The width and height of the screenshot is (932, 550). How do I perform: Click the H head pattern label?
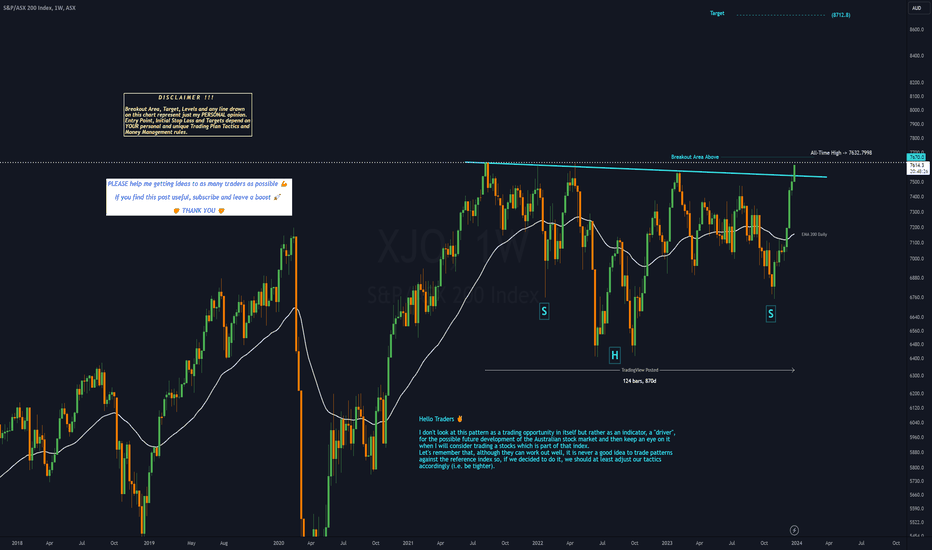(x=615, y=356)
